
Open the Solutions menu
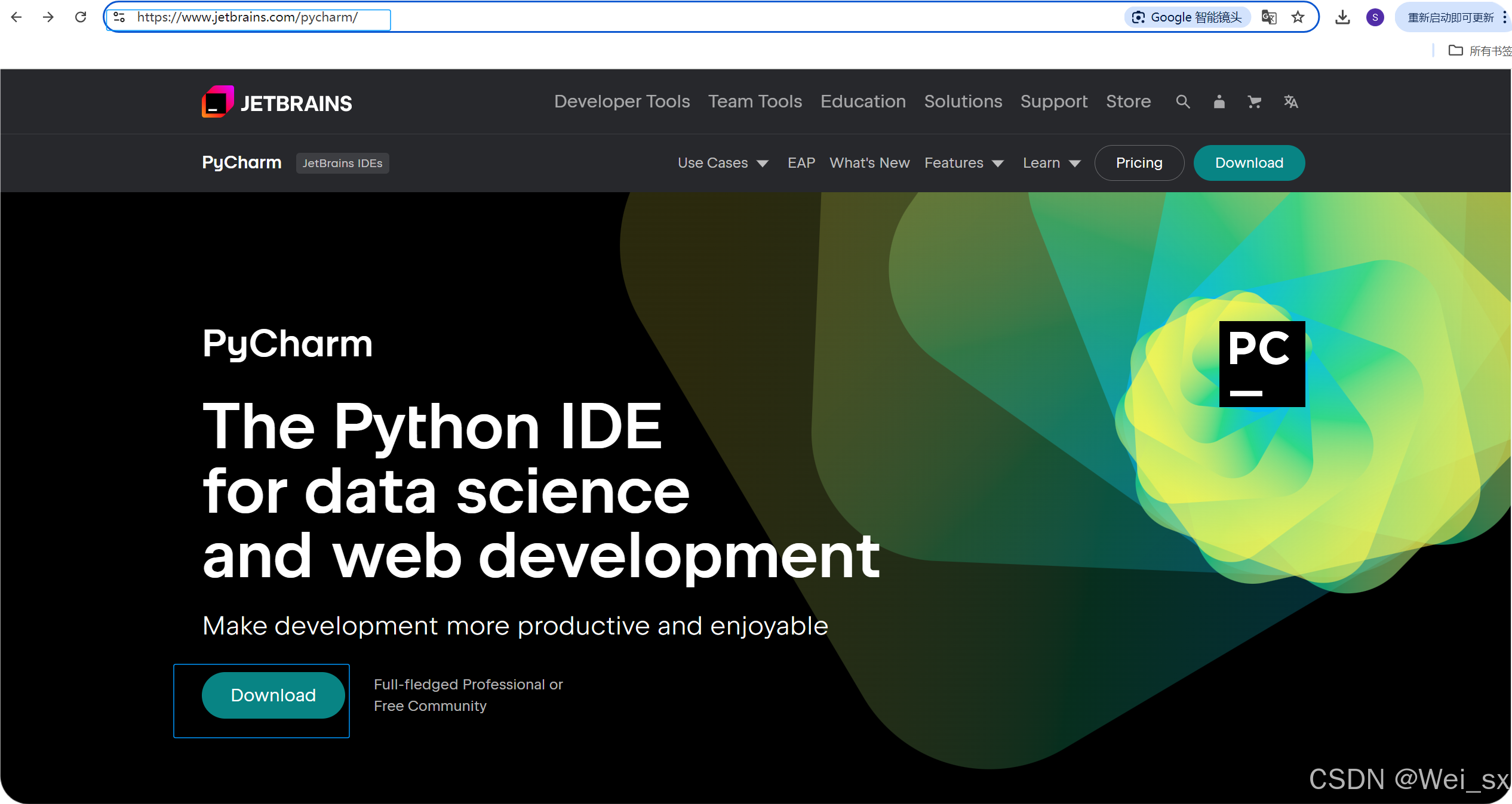click(x=963, y=101)
